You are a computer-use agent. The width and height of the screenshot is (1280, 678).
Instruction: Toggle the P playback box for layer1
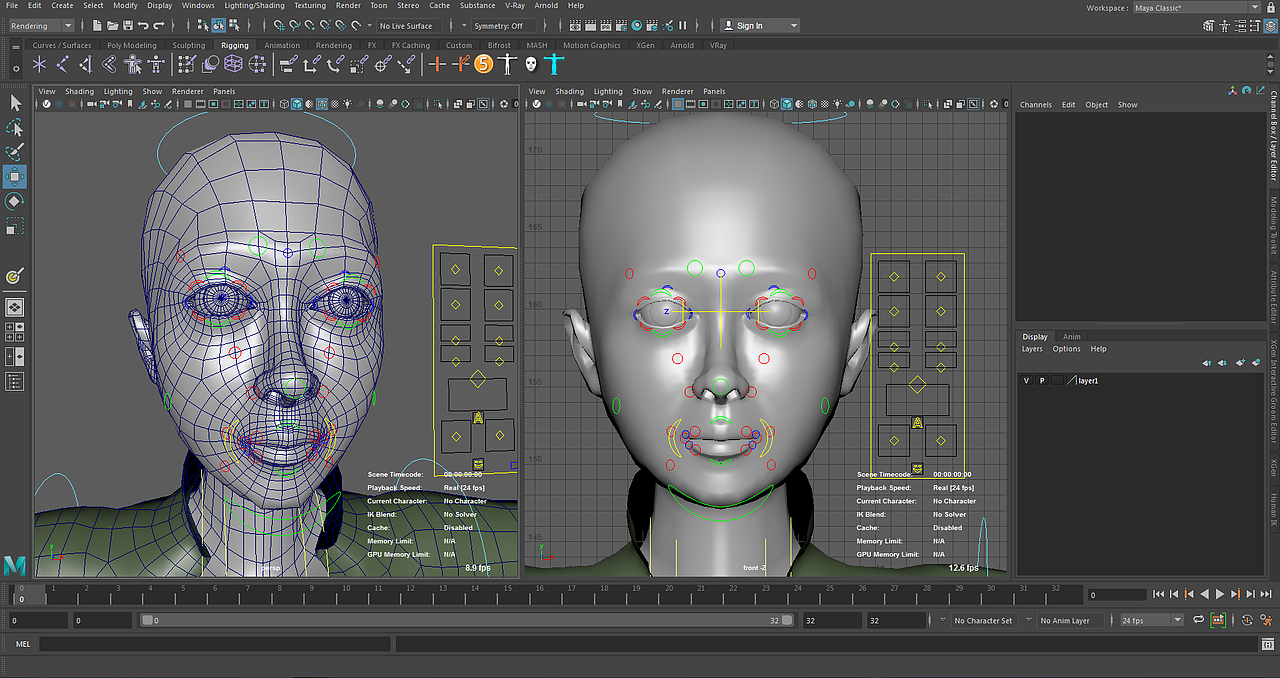(x=1041, y=381)
